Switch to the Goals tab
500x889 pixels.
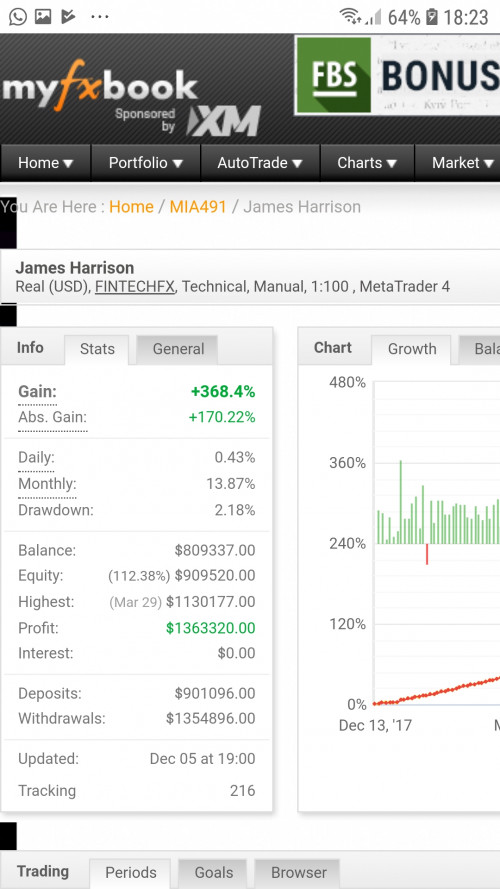tap(213, 873)
